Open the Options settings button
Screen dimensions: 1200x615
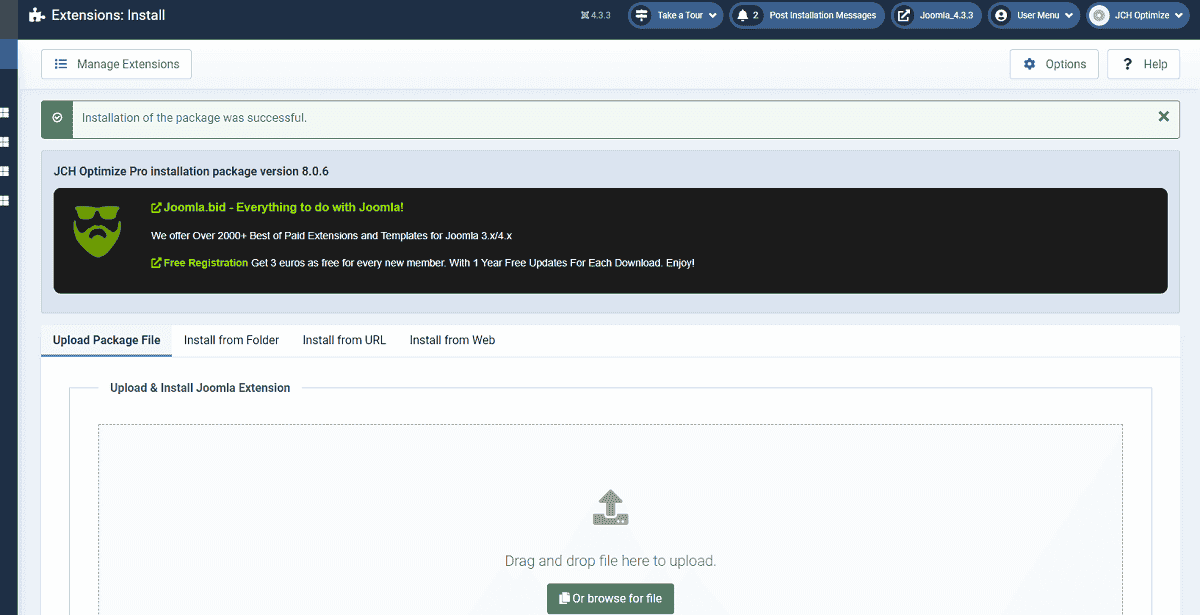pos(1054,64)
